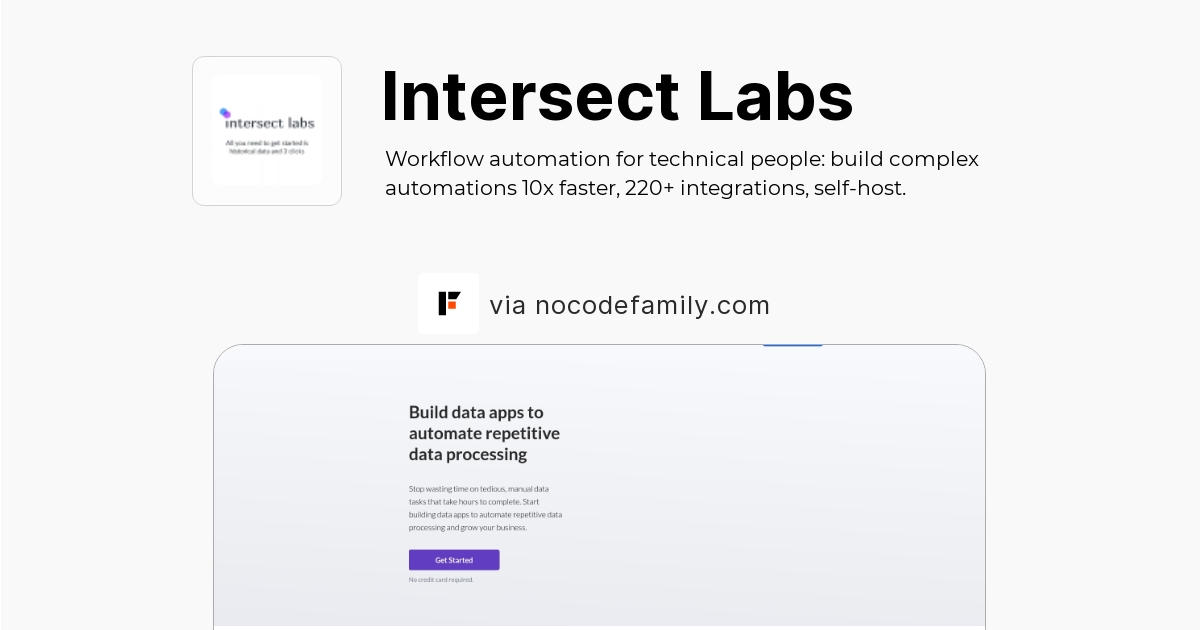Click the 'Stop wasting time on tedious' line
The width and height of the screenshot is (1200, 630).
click(478, 489)
